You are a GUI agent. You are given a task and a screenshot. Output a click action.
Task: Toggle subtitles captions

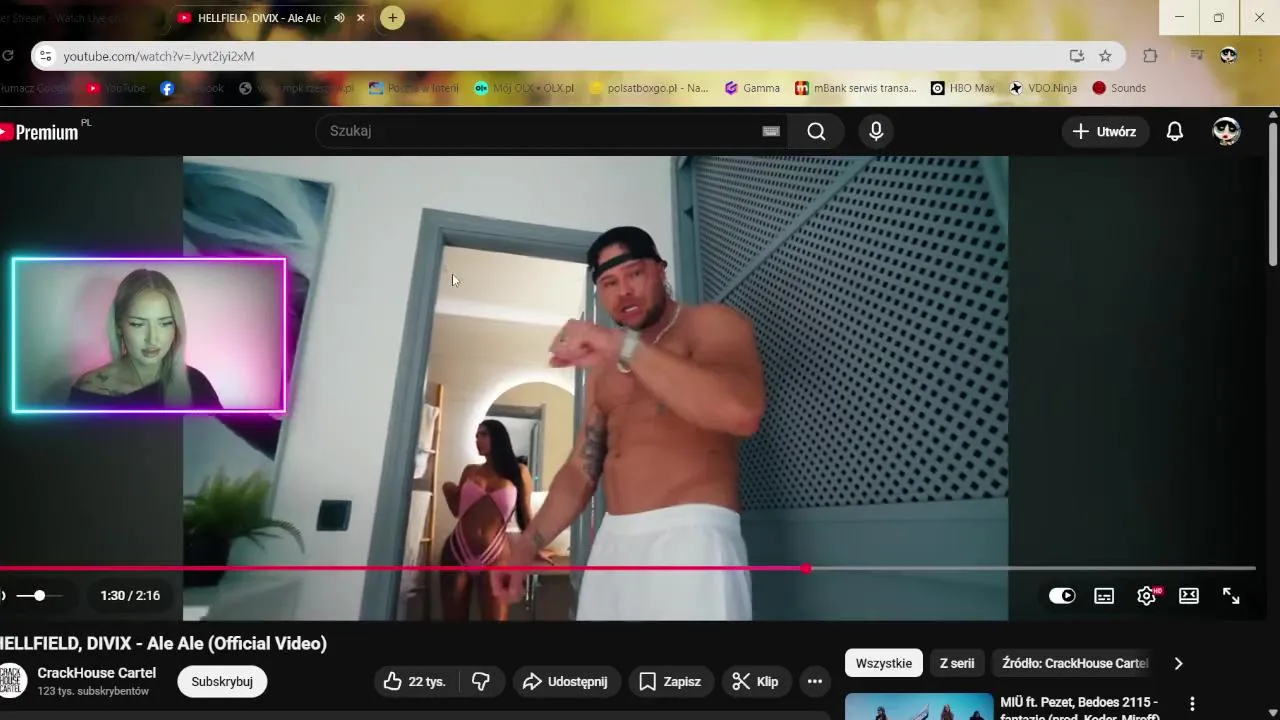(x=1104, y=596)
